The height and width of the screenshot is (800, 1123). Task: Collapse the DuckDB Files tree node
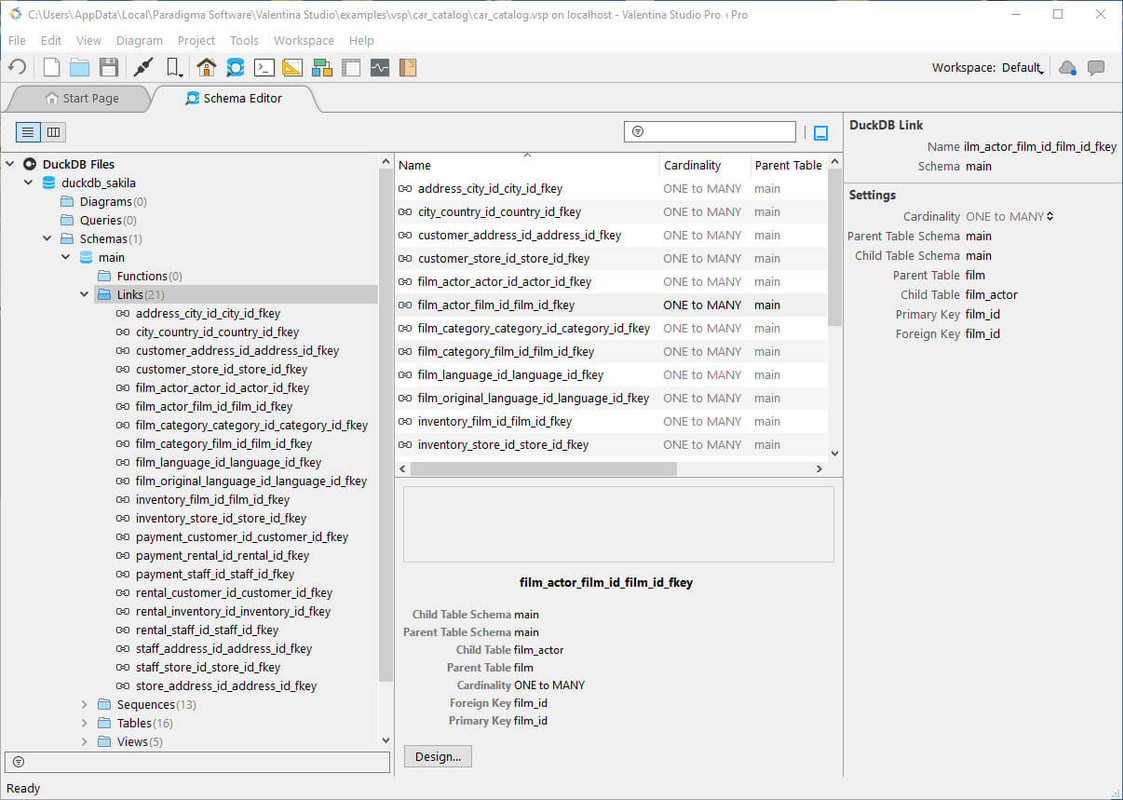tap(10, 164)
